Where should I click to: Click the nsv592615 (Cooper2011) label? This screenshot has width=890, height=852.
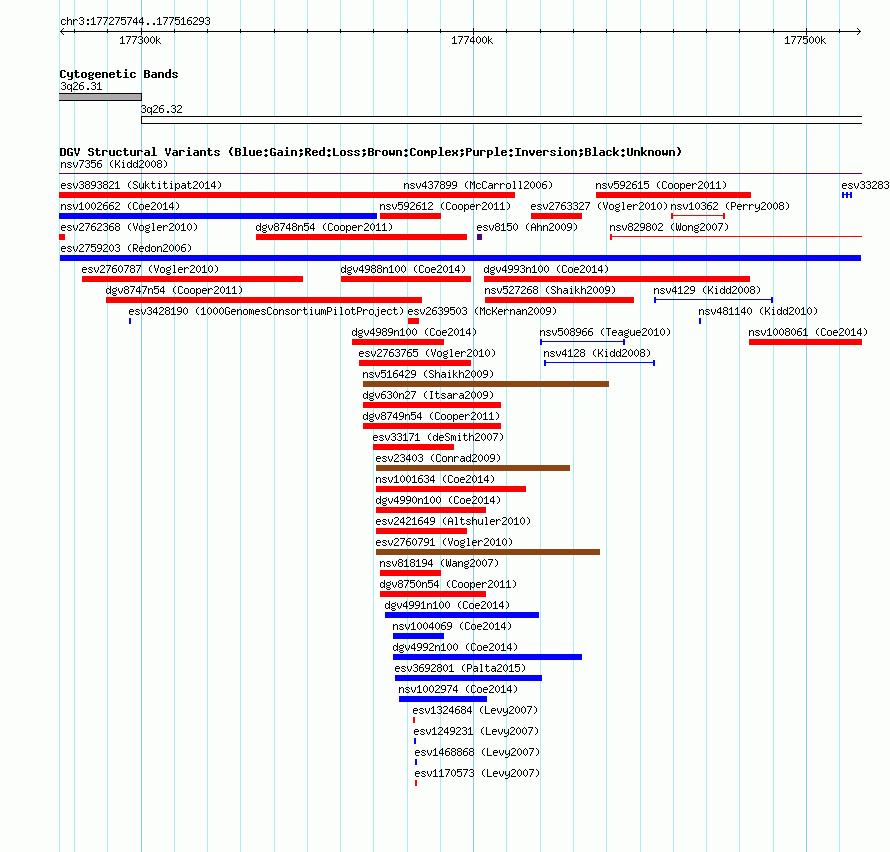(x=661, y=185)
